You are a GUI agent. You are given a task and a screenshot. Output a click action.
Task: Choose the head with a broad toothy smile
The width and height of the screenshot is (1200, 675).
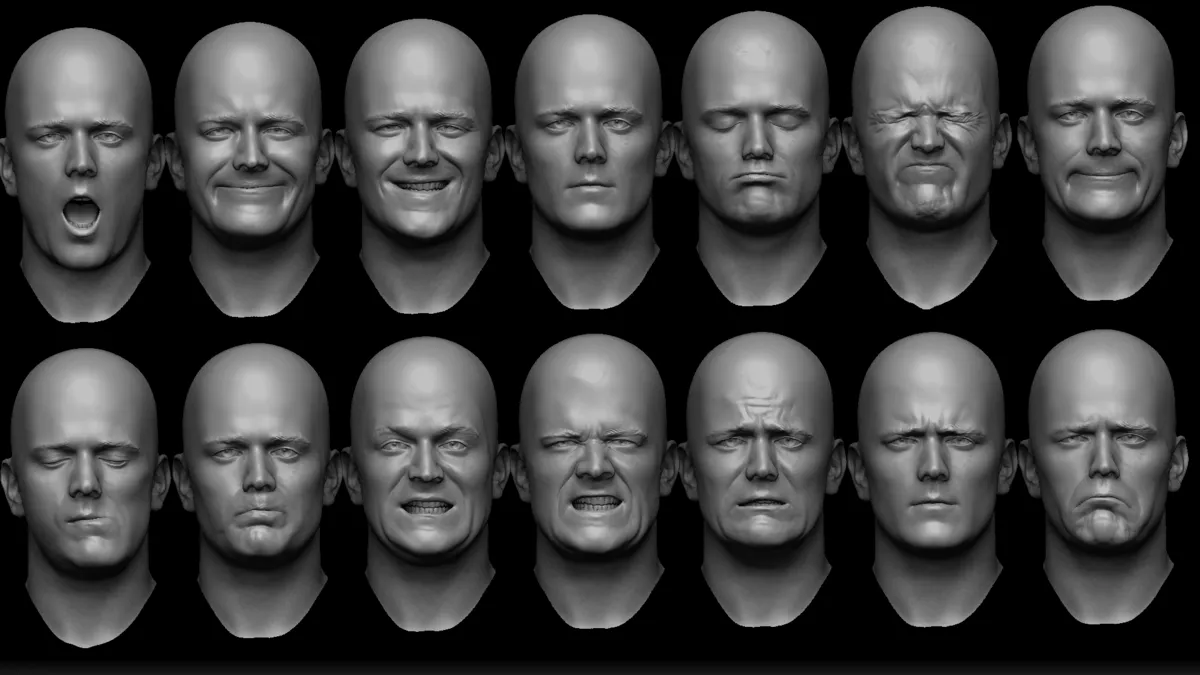419,166
